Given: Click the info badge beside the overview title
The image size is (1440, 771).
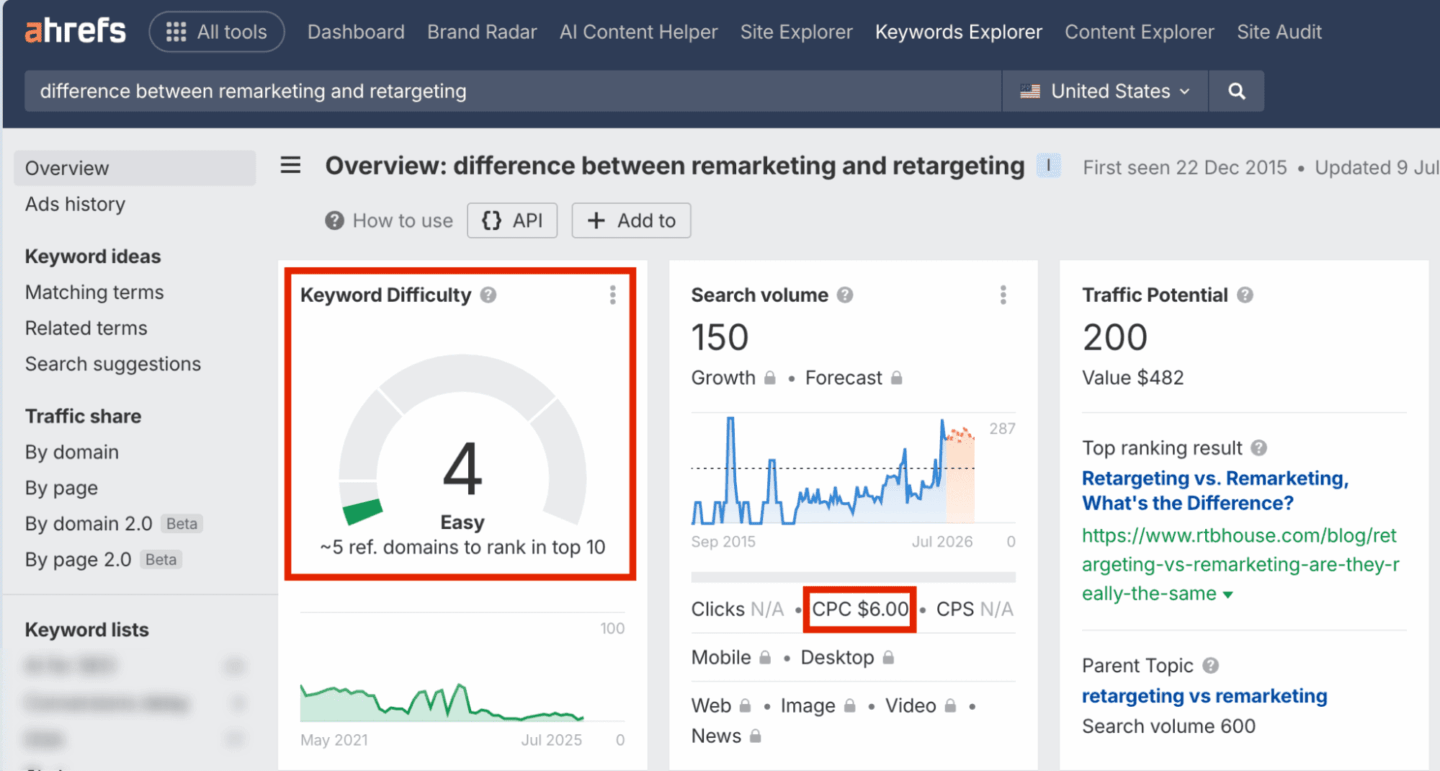Looking at the screenshot, I should click(x=1048, y=166).
